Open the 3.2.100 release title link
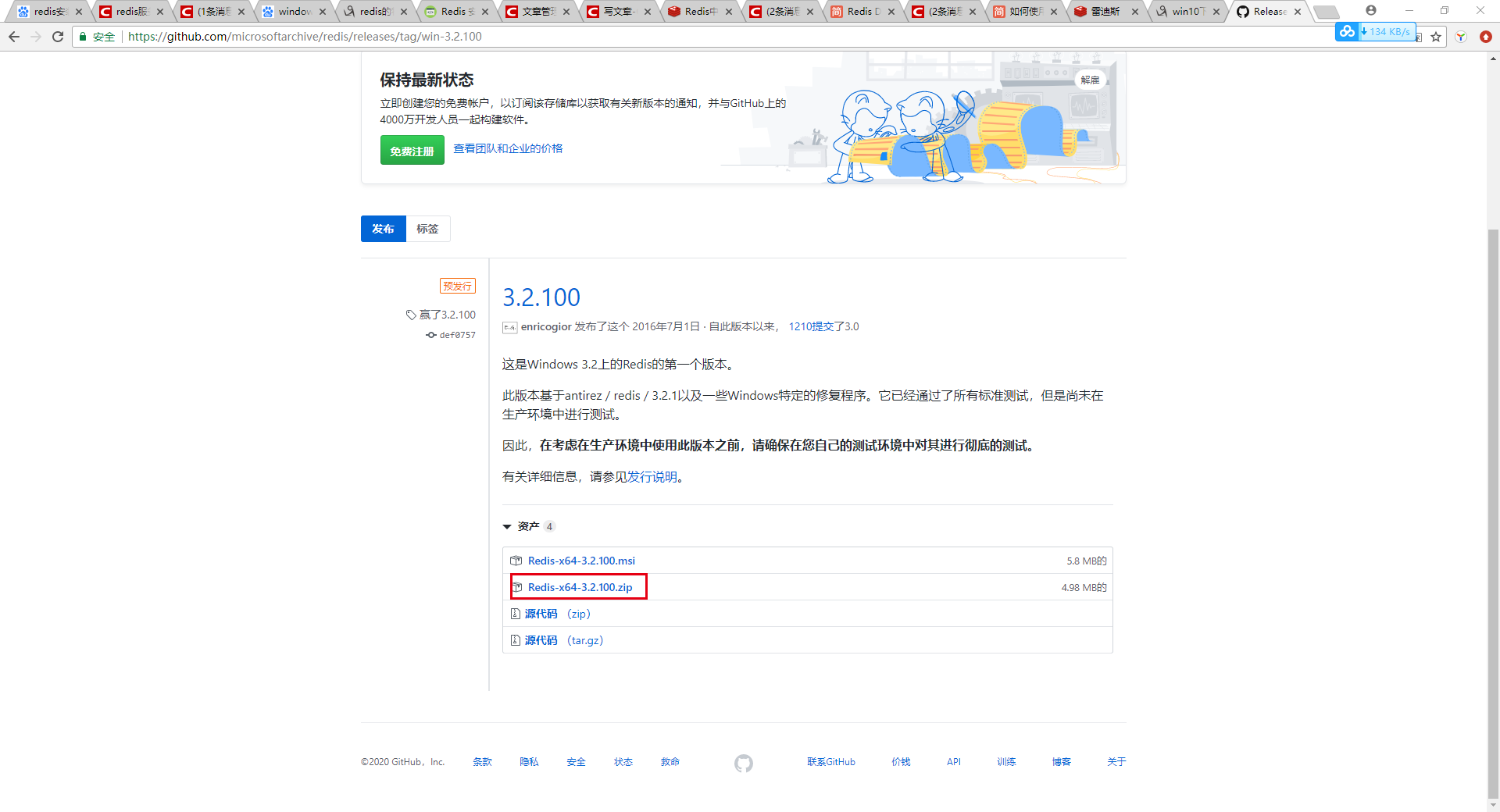Image resolution: width=1500 pixels, height=812 pixels. [541, 297]
